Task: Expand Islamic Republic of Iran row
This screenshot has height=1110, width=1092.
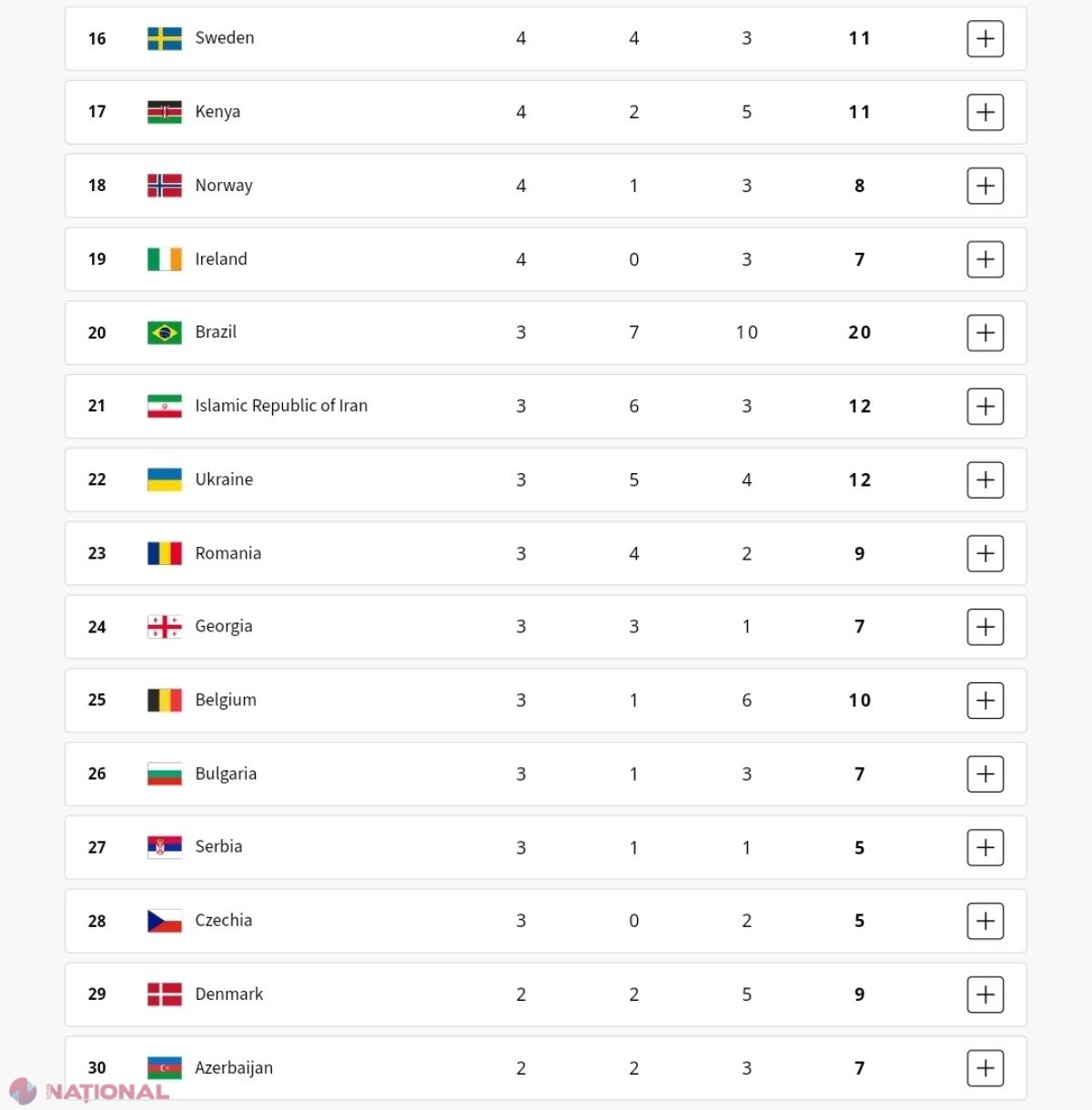Action: (x=985, y=406)
